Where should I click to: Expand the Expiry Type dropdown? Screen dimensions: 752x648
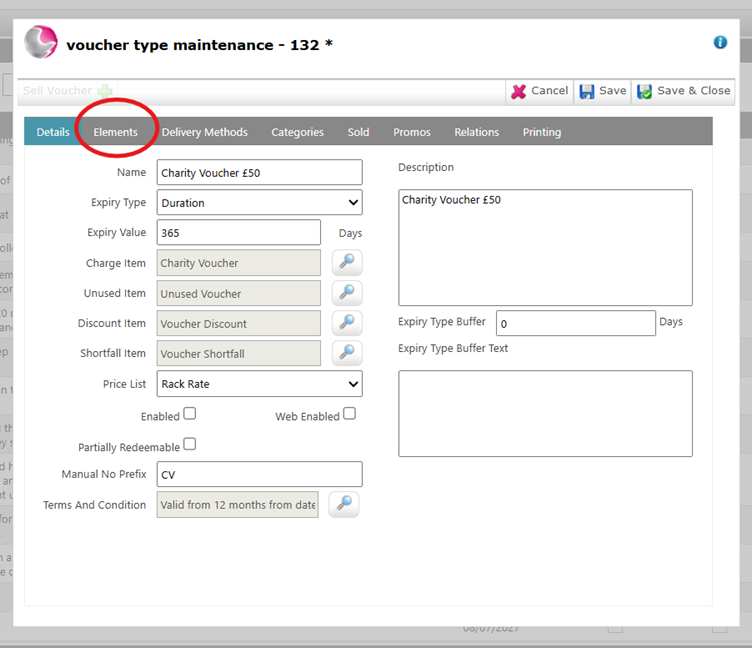pos(259,202)
